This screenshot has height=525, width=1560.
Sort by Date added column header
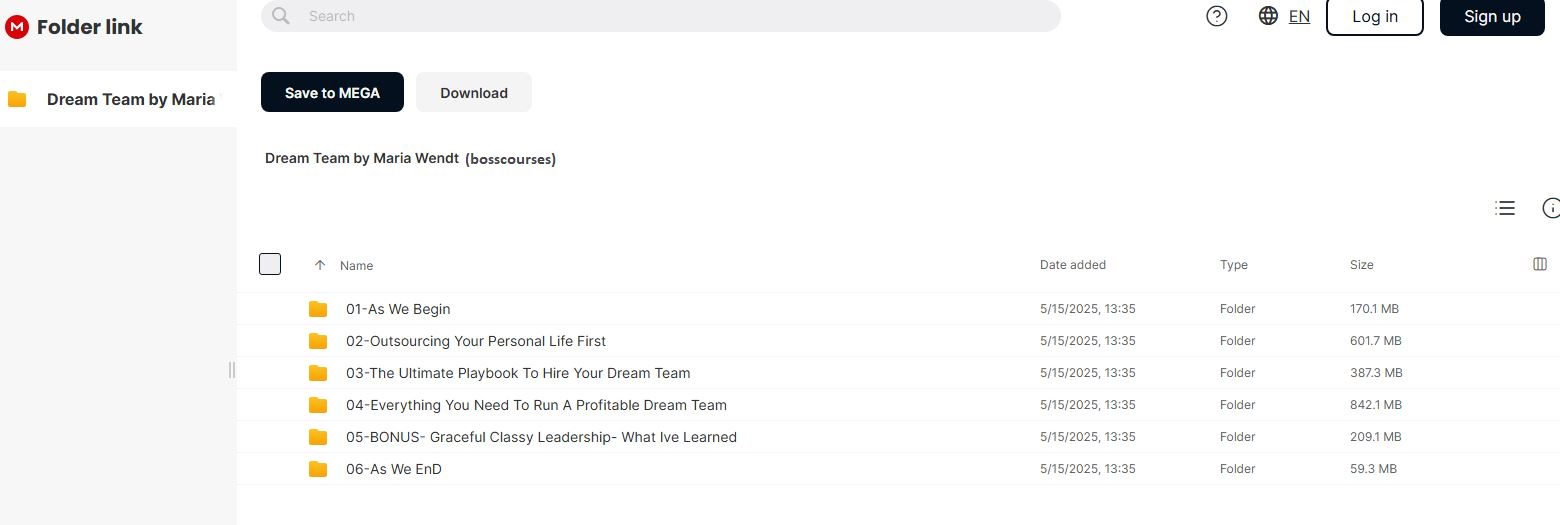tap(1072, 265)
